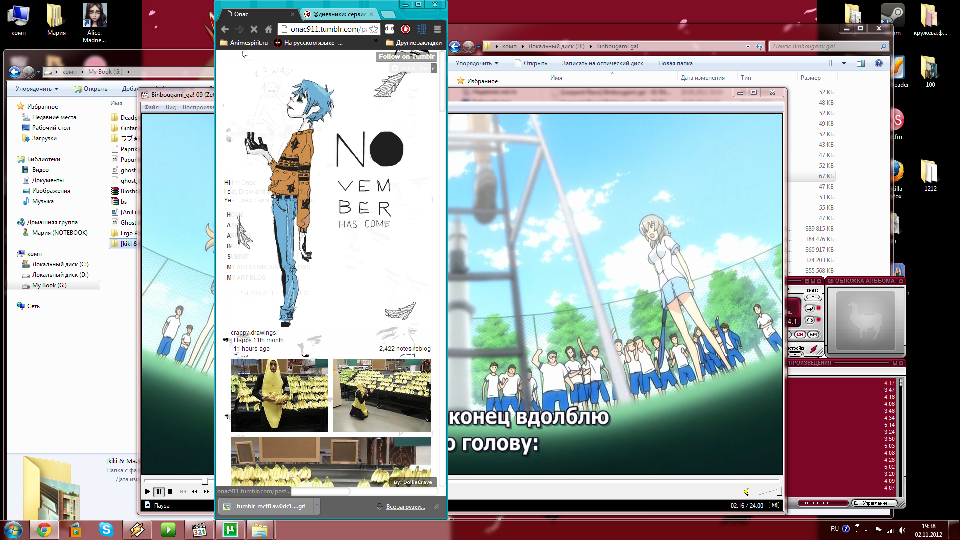Toggle the preview pane icon in right Explorer
The width and height of the screenshot is (960, 541).
[x=861, y=63]
